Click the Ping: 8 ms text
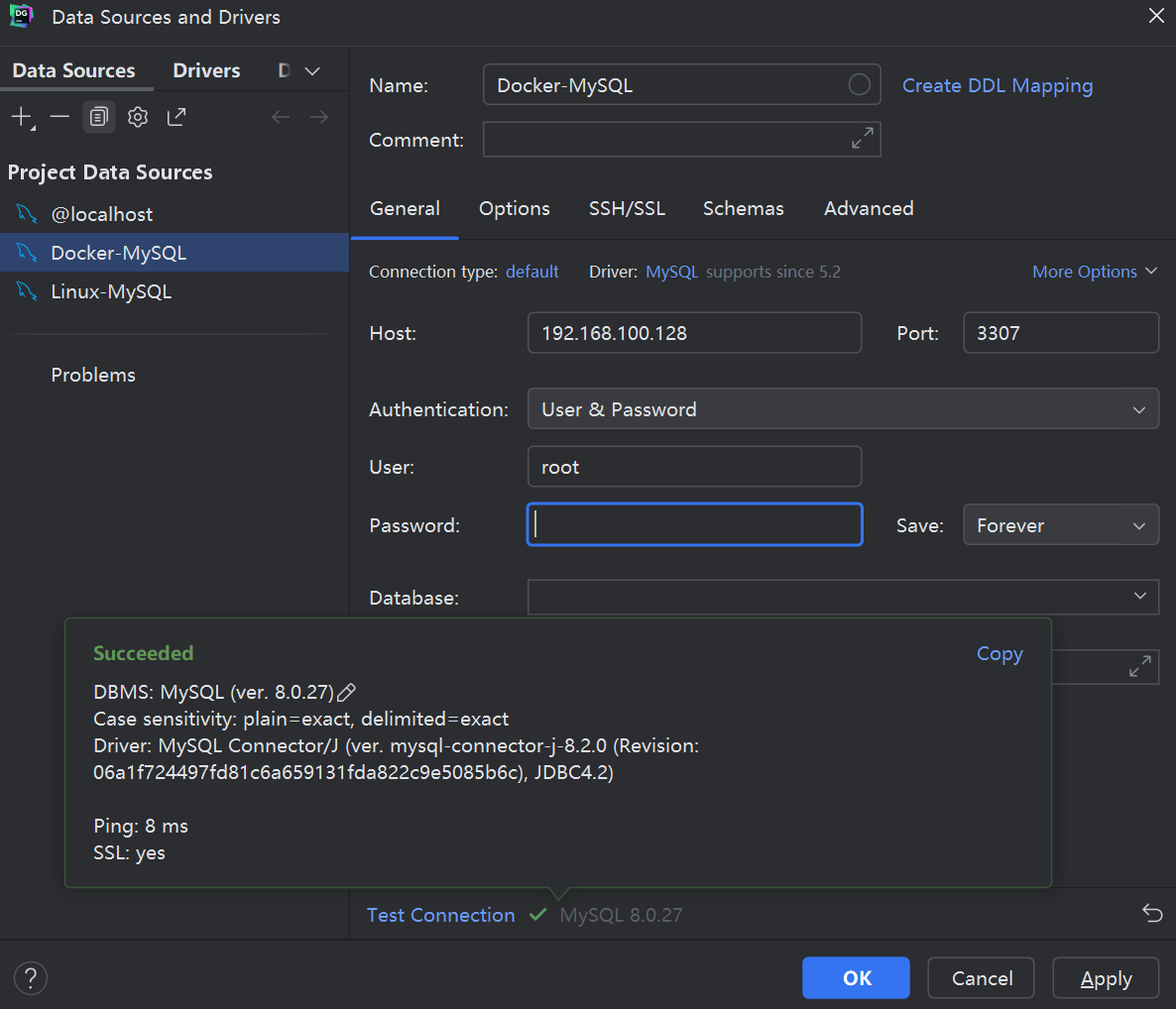 click(140, 826)
